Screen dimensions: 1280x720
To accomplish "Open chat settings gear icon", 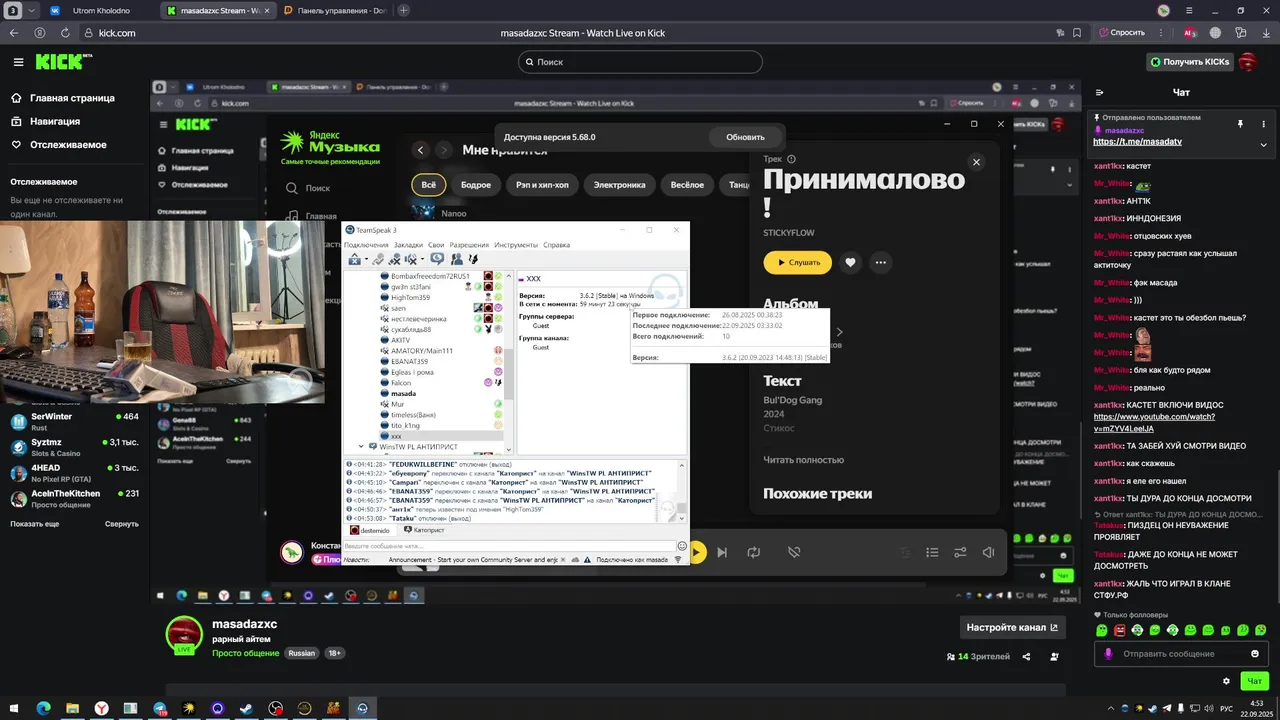I will click(1227, 681).
